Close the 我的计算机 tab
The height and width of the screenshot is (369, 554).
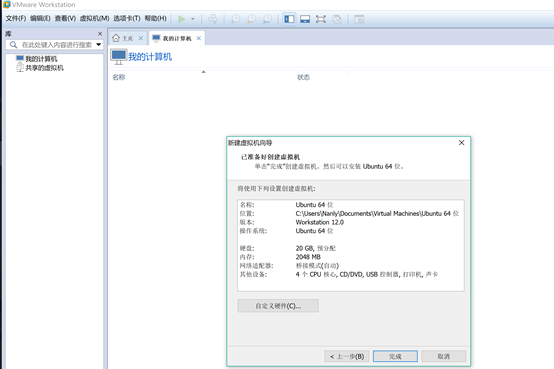tap(199, 38)
